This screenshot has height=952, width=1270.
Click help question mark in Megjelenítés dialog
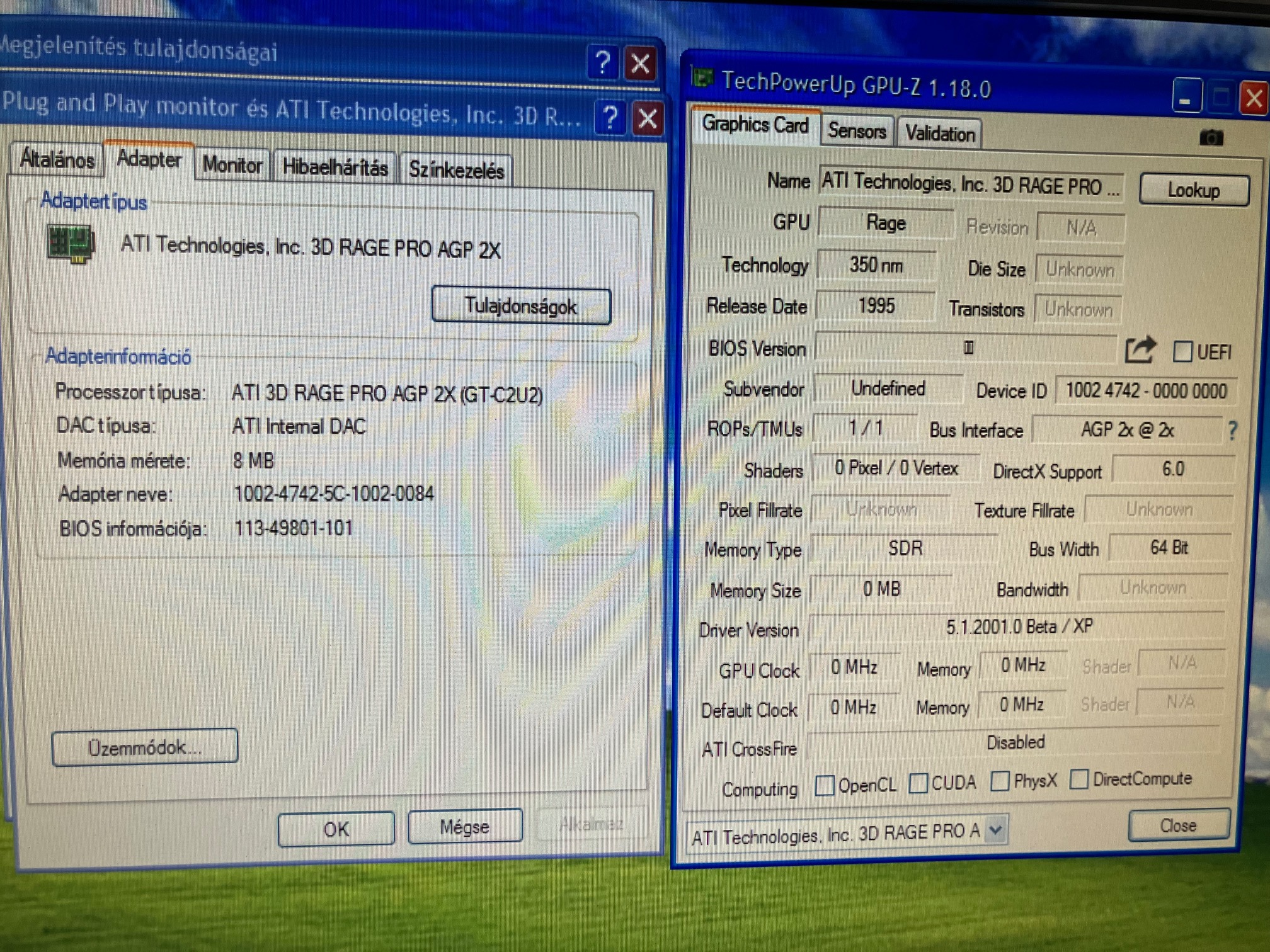tap(602, 62)
